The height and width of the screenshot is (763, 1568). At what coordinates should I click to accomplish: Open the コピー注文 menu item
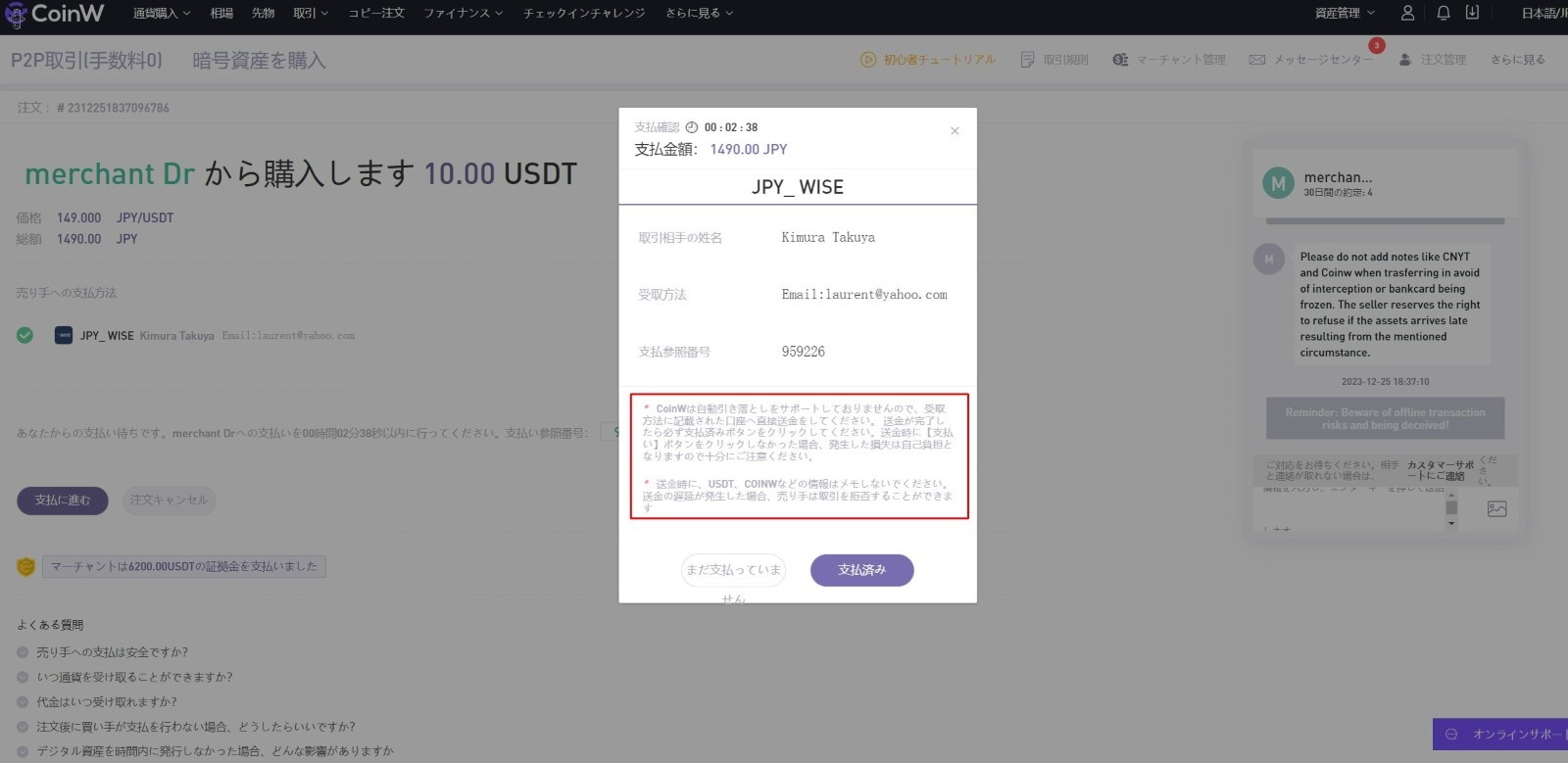click(376, 13)
